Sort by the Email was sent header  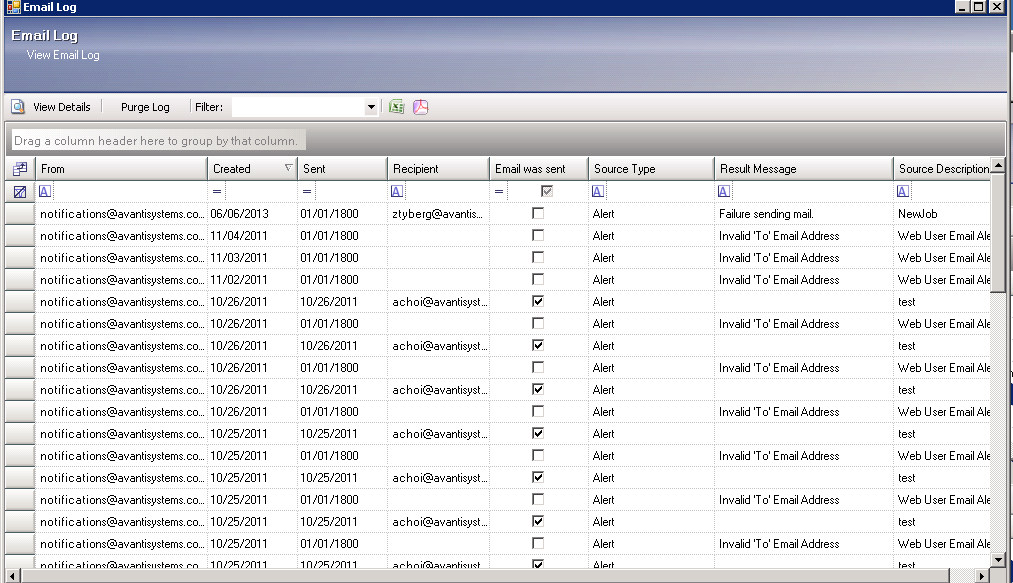point(539,169)
